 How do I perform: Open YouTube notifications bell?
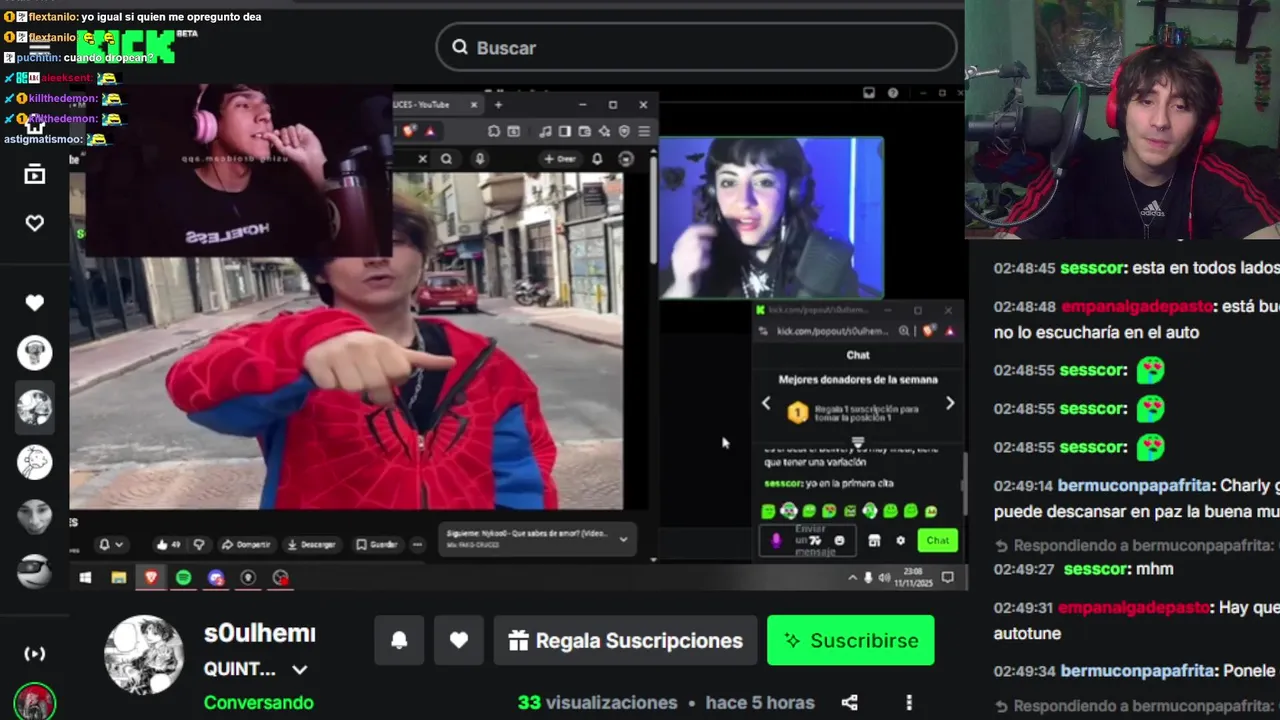(597, 158)
